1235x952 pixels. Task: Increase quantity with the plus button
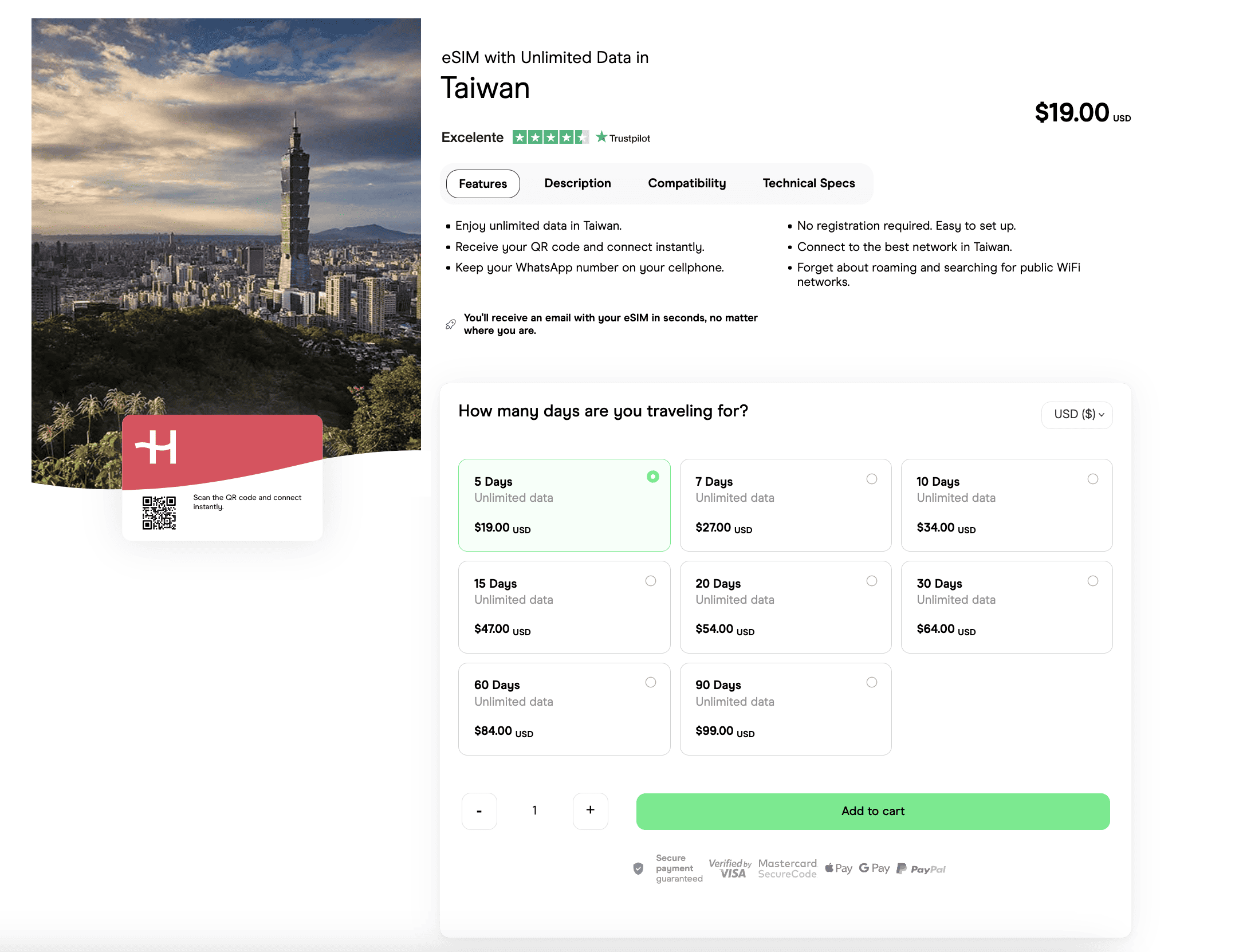click(590, 811)
